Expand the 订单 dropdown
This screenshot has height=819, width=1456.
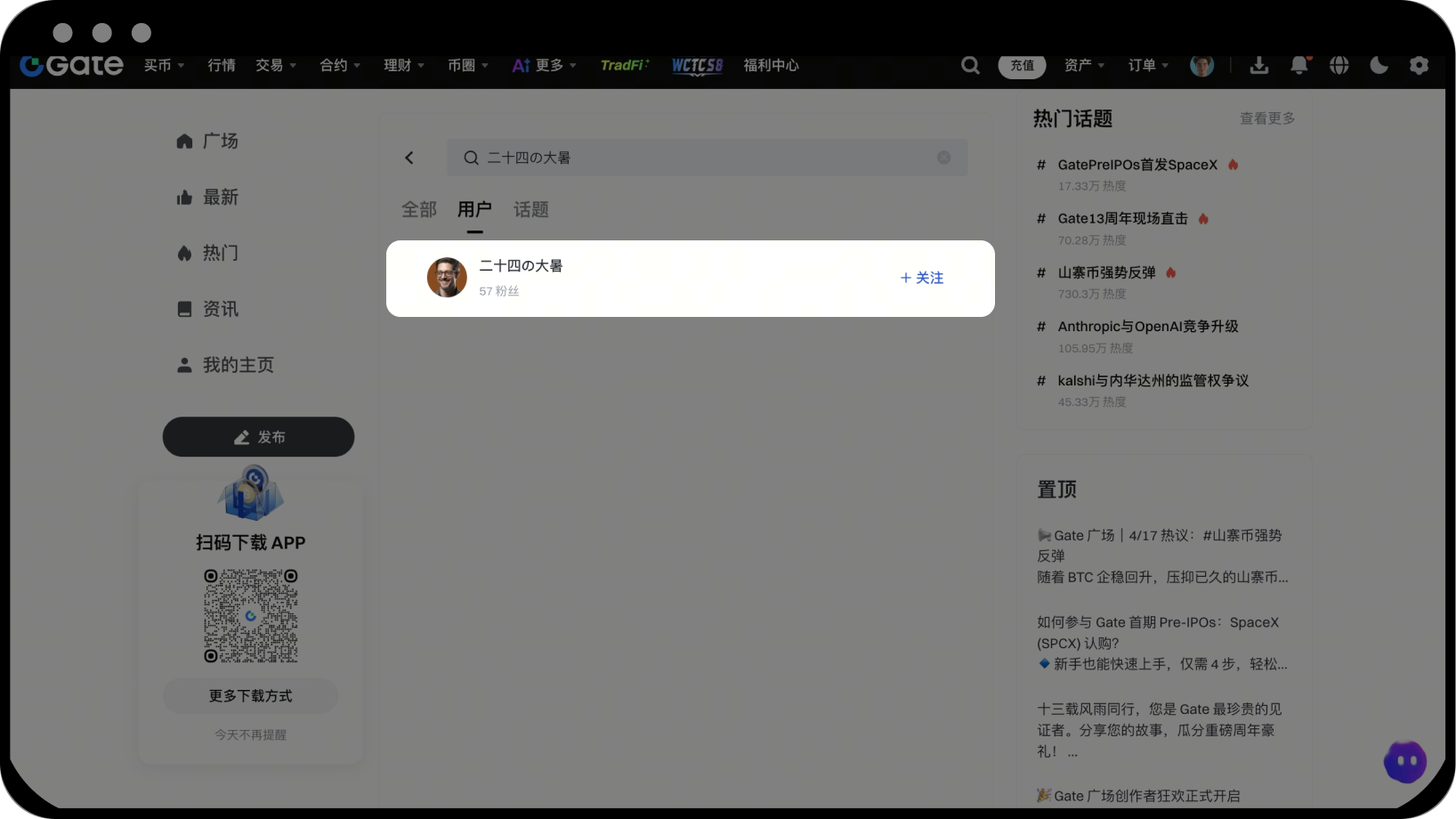coord(1148,65)
